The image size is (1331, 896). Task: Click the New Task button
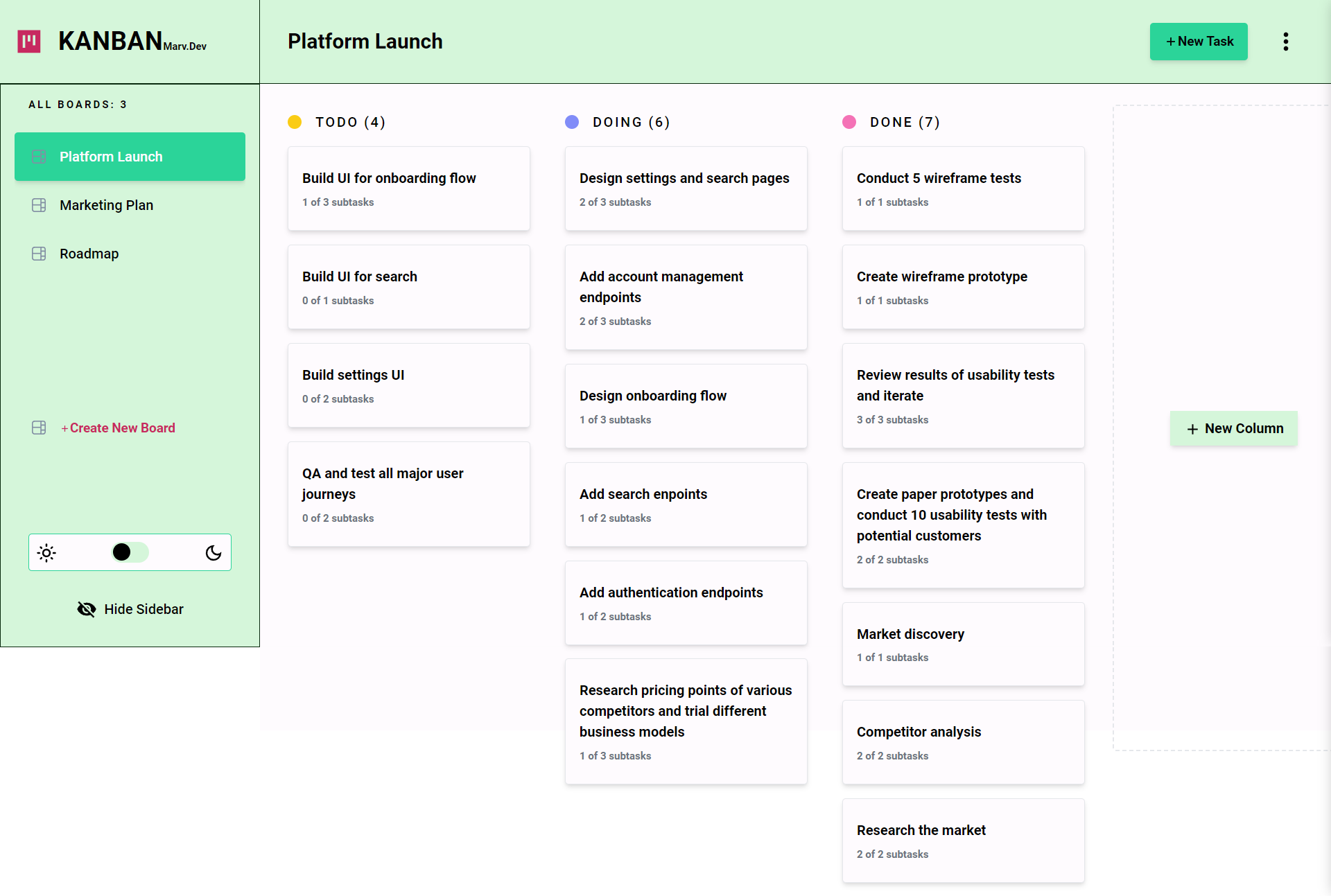[1199, 42]
